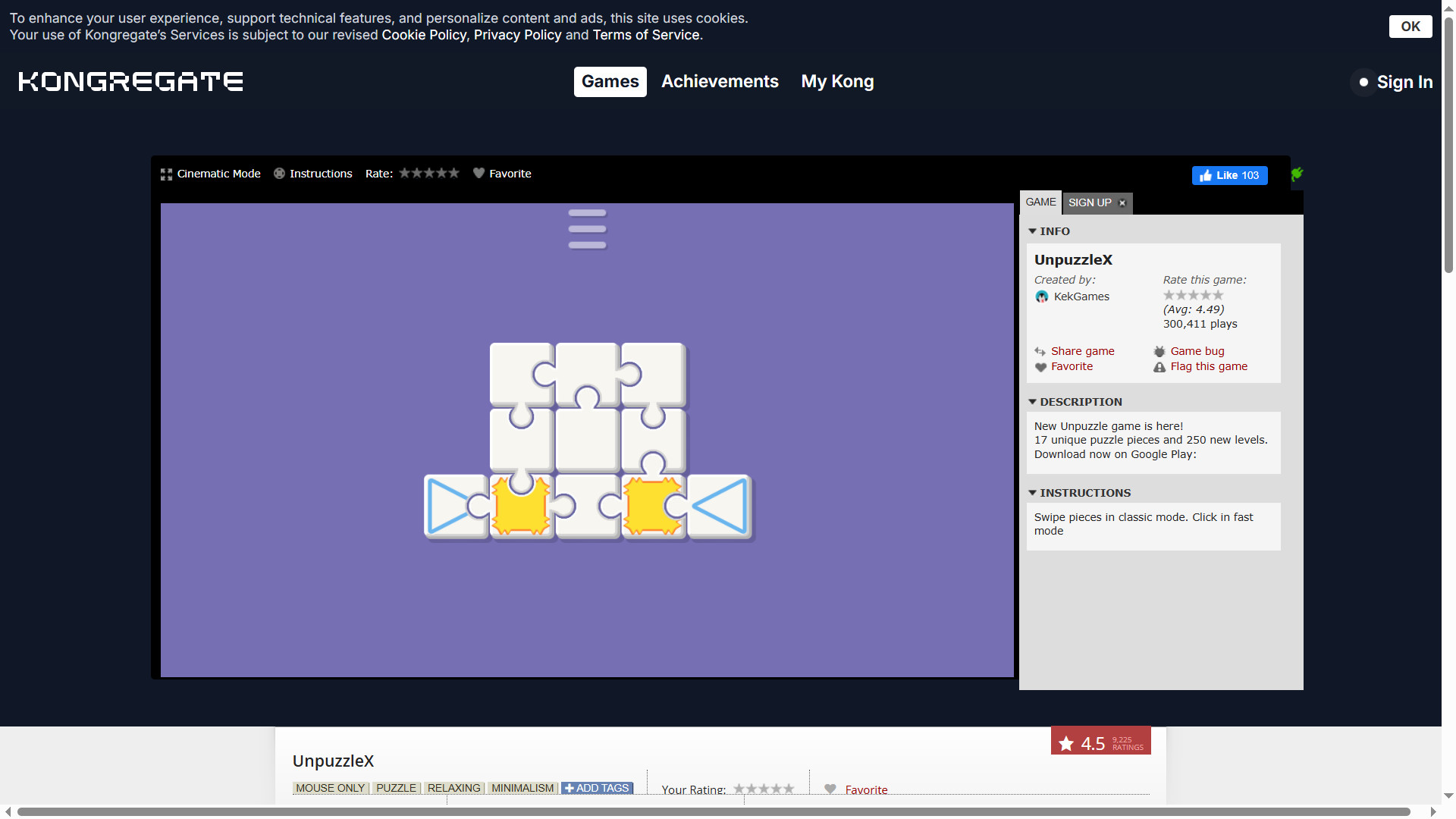The height and width of the screenshot is (819, 1456).
Task: Set Your Rating stars below the game
Action: [x=764, y=789]
